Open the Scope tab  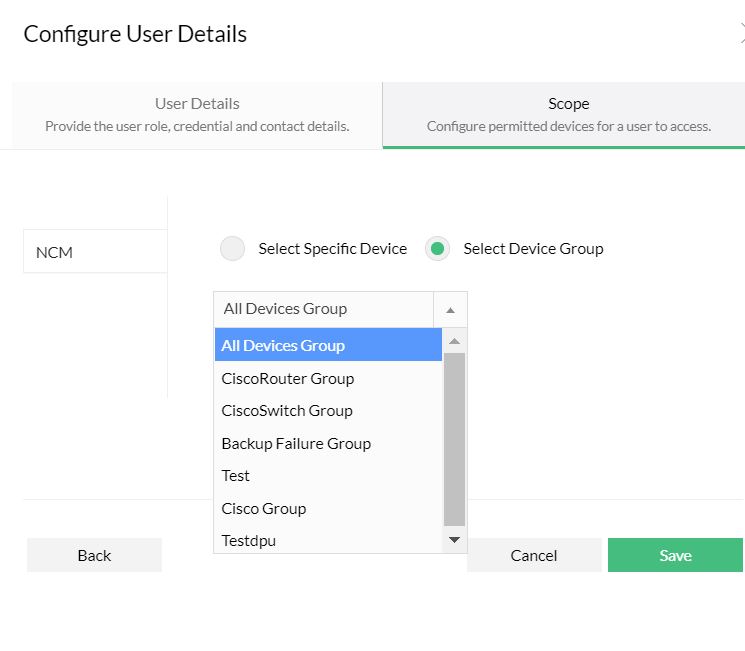[x=568, y=115]
